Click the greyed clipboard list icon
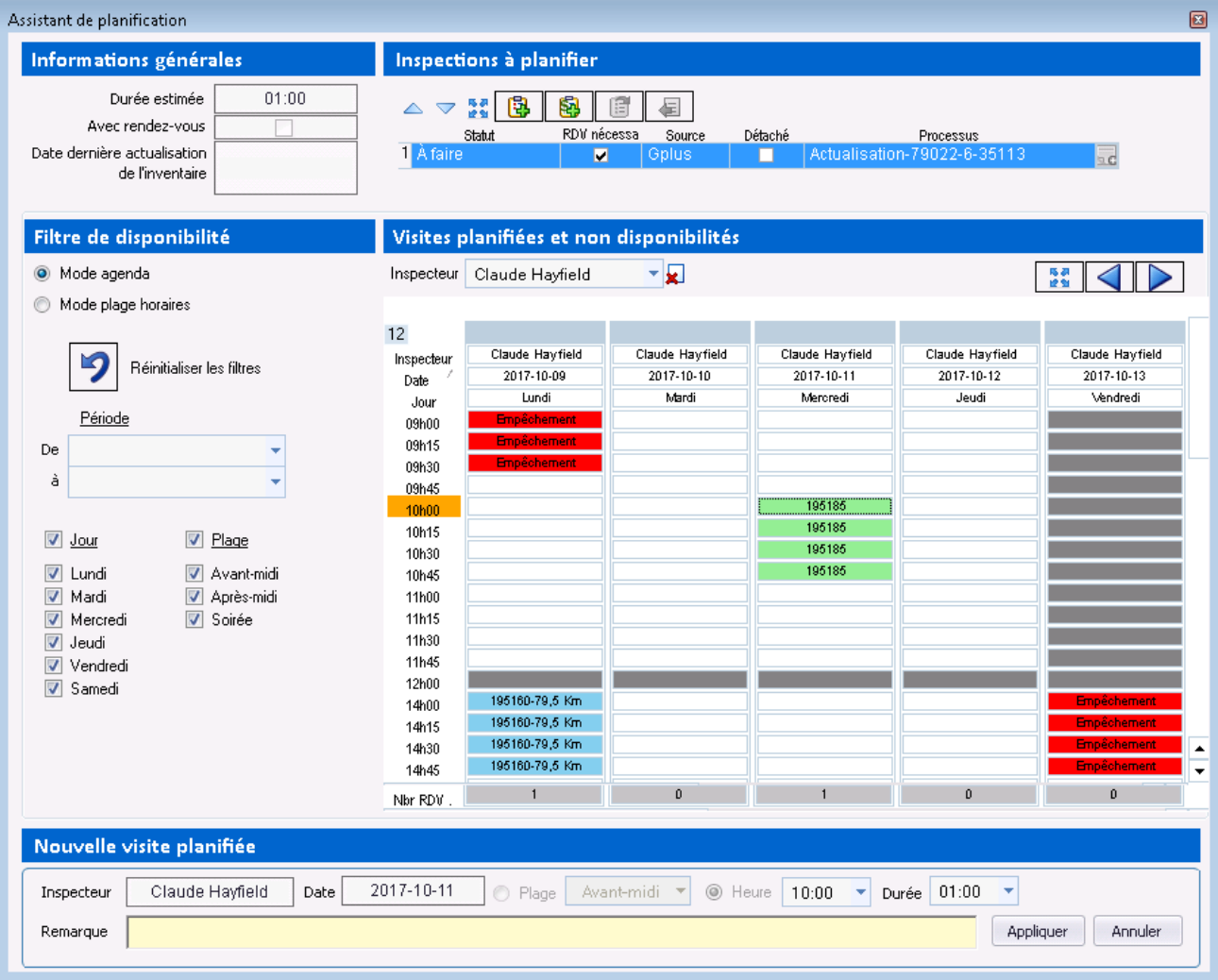The height and width of the screenshot is (980, 1218). (619, 107)
